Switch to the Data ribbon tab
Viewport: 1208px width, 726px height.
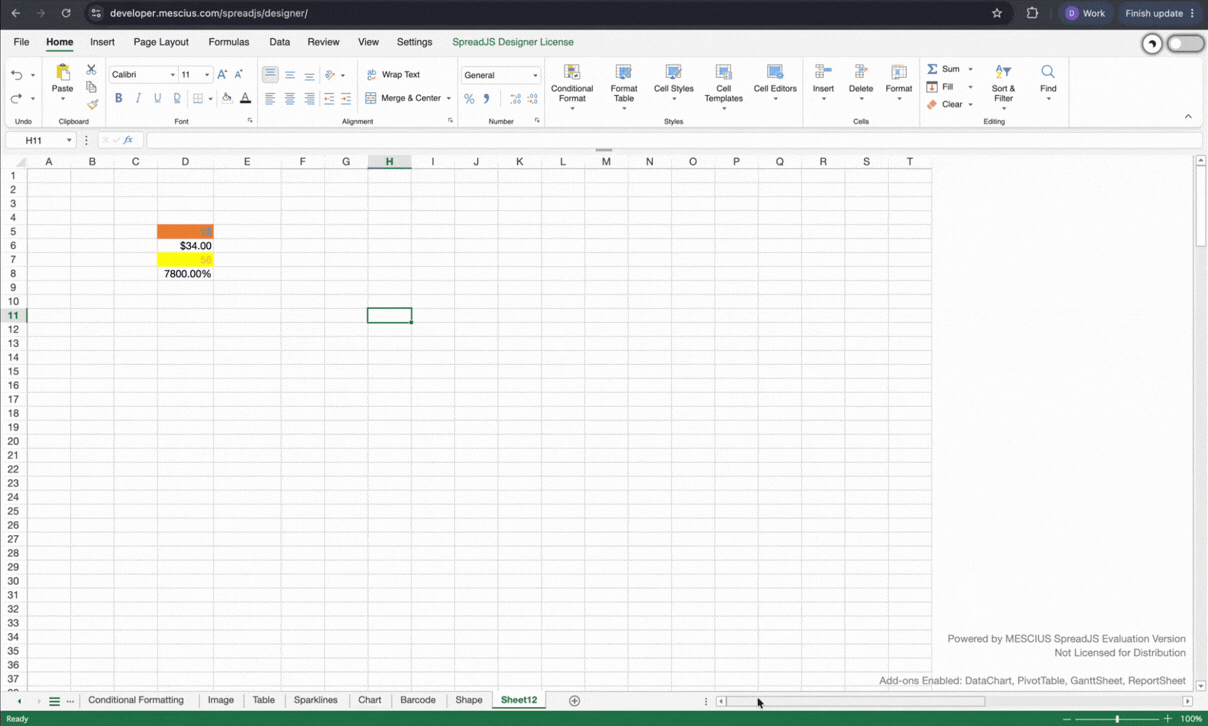click(x=280, y=42)
